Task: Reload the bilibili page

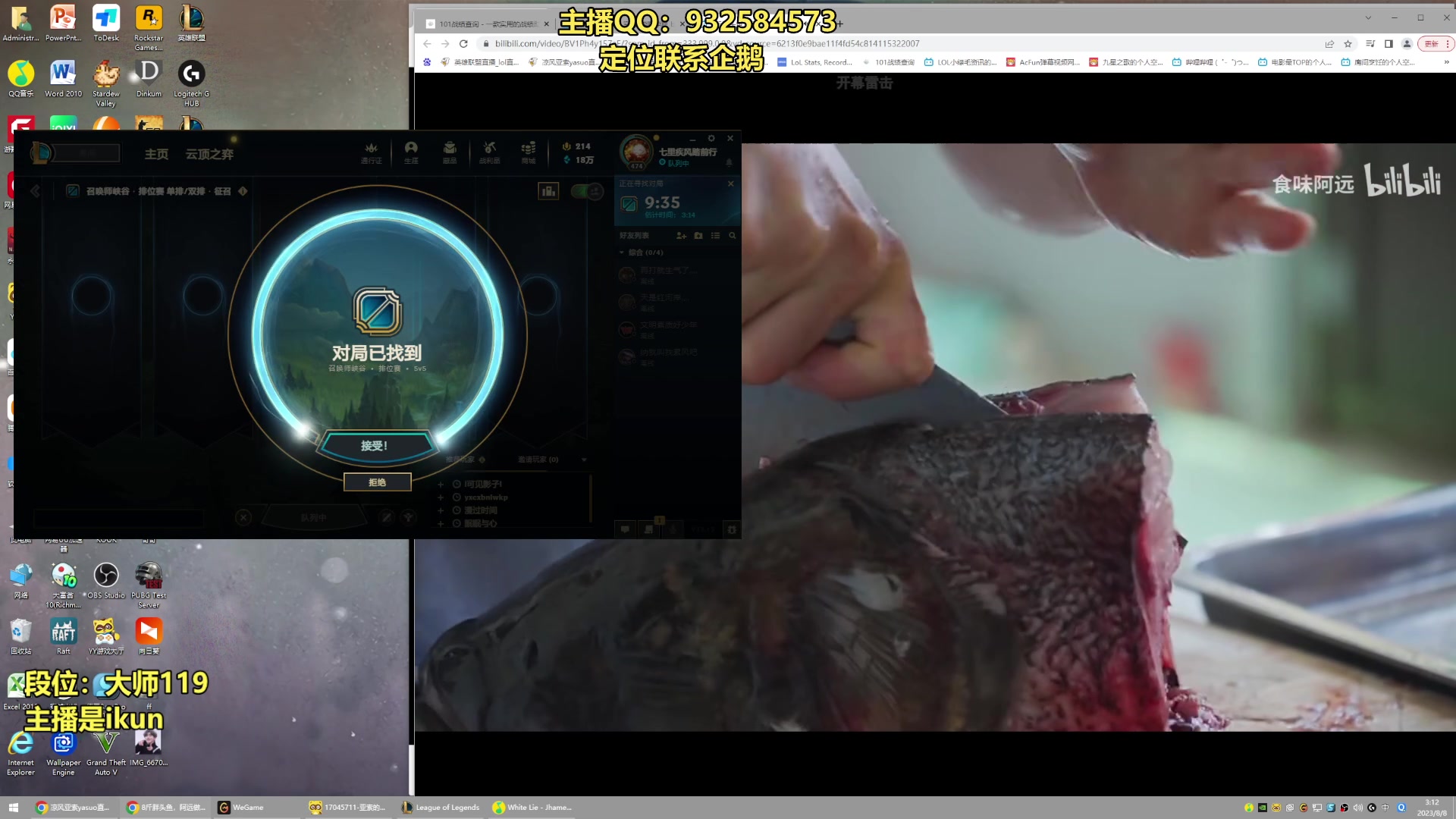Action: point(463,44)
